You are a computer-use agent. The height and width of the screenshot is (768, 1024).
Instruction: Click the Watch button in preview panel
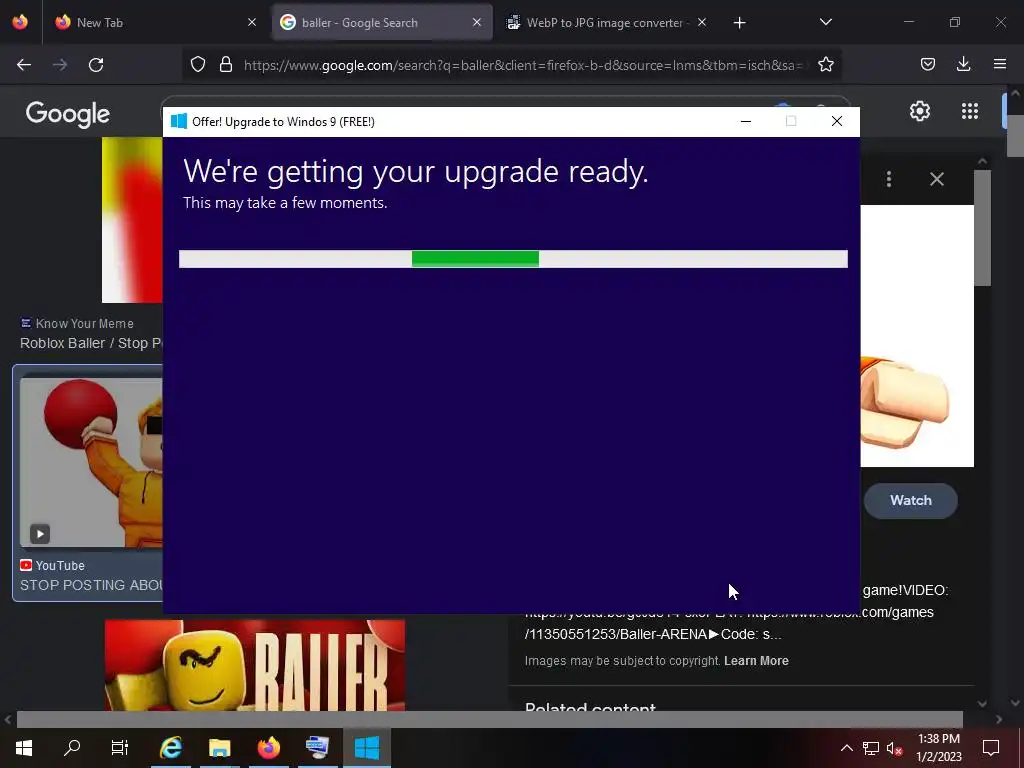pos(910,500)
